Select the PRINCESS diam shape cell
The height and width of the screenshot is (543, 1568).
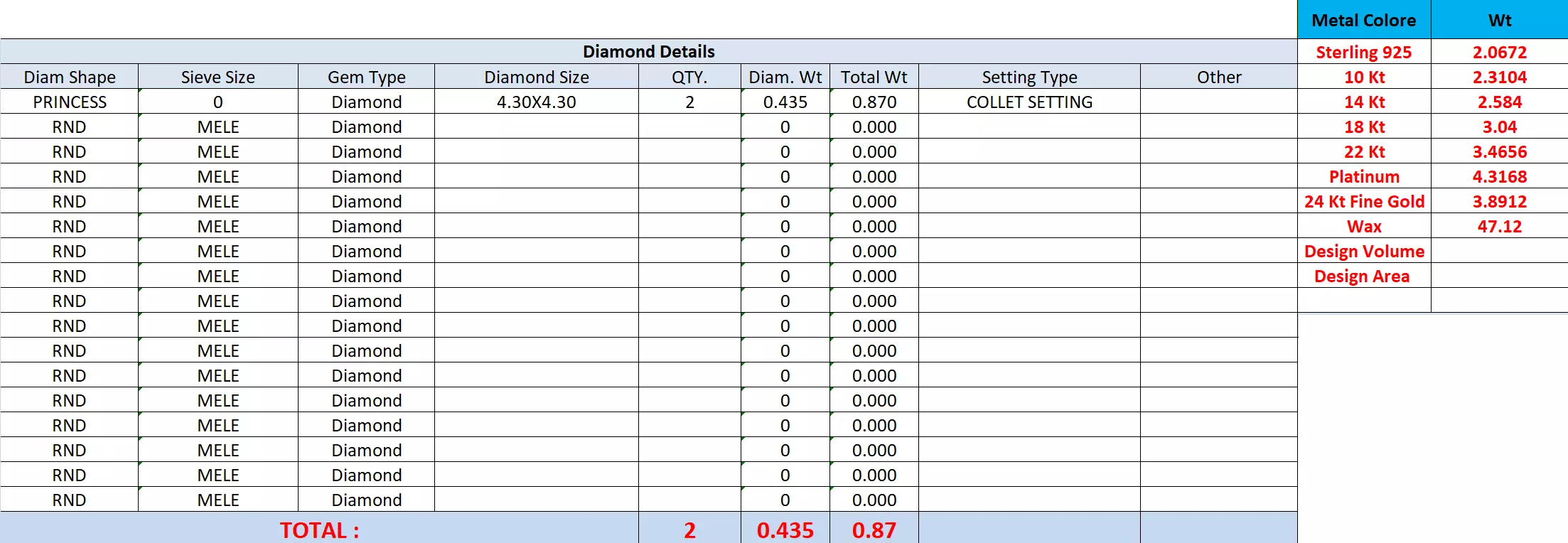tap(69, 102)
